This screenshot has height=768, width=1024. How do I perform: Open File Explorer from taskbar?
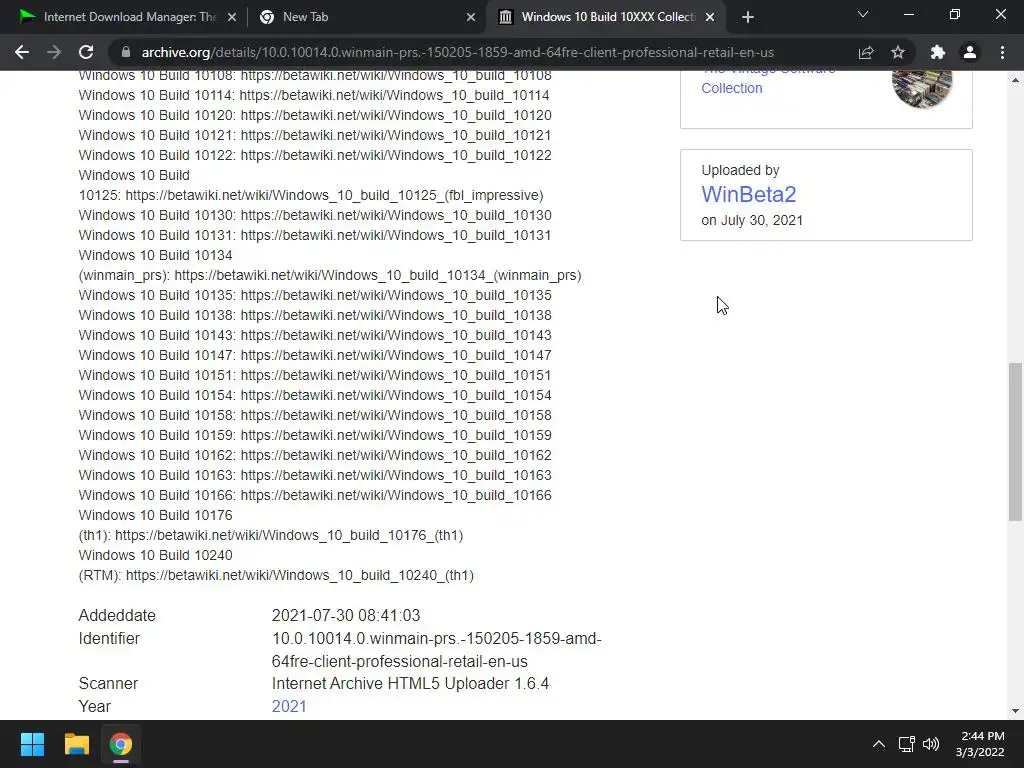[76, 744]
